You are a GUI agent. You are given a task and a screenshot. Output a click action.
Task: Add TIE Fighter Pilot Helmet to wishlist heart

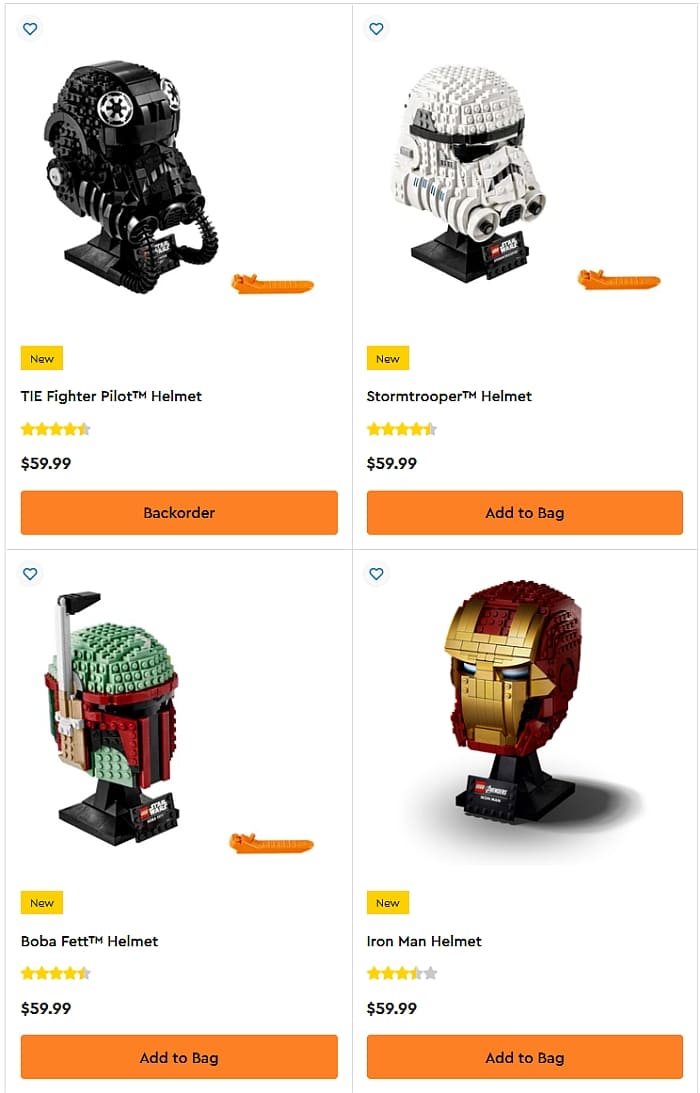coord(30,29)
